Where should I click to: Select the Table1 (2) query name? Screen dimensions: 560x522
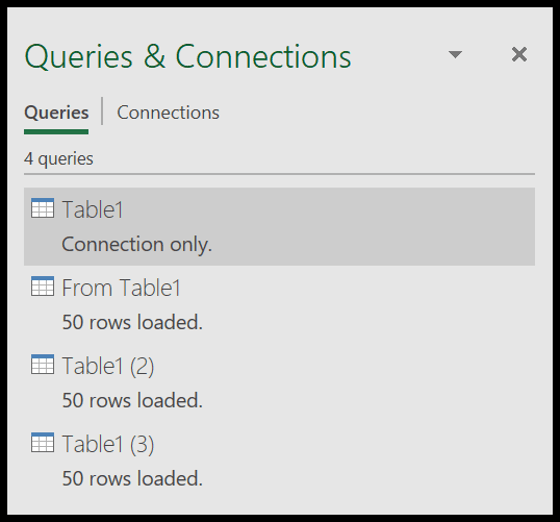(x=108, y=366)
